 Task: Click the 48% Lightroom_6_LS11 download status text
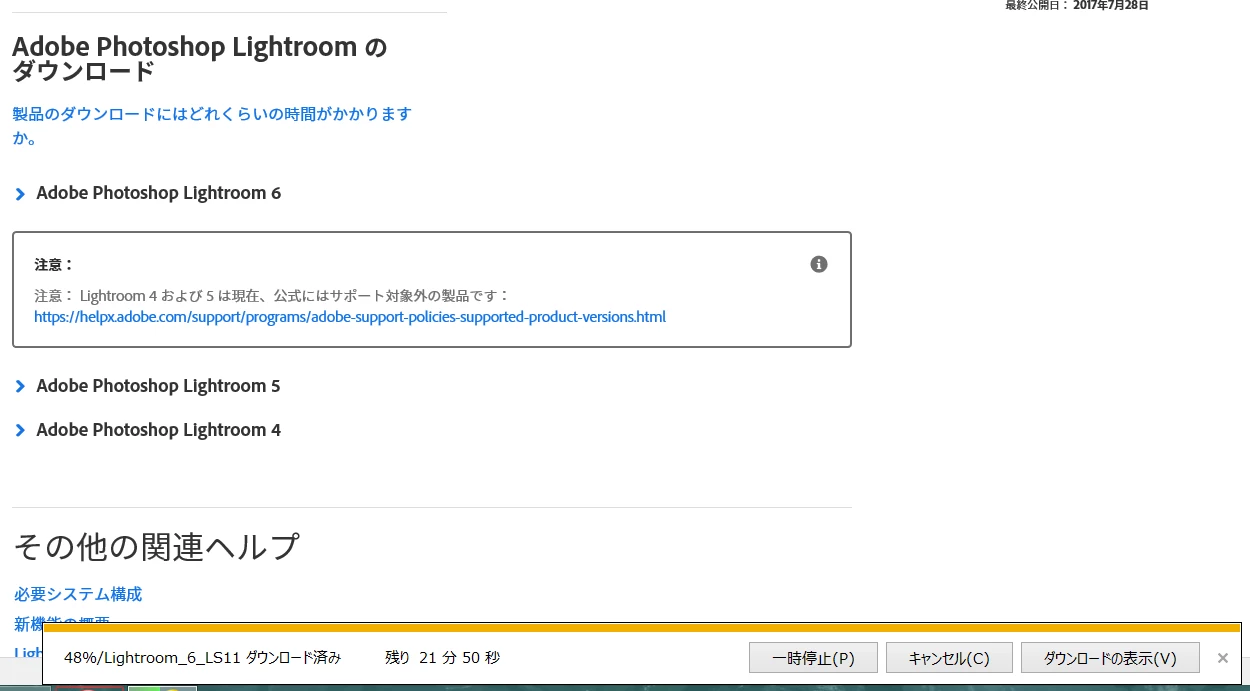(202, 658)
